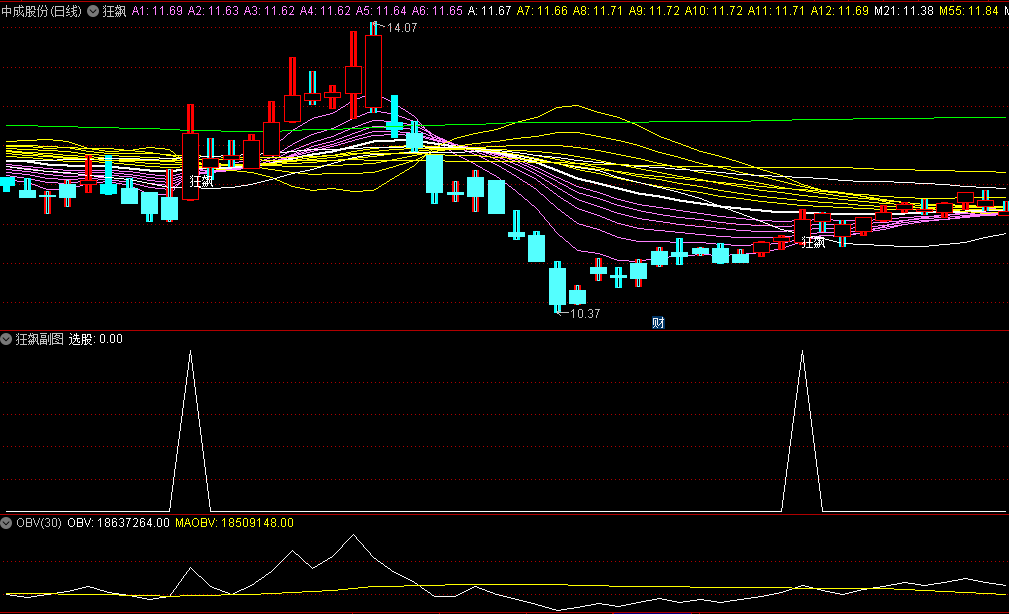Click the 14.07 high price label
The height and width of the screenshot is (614, 1009).
point(402,28)
